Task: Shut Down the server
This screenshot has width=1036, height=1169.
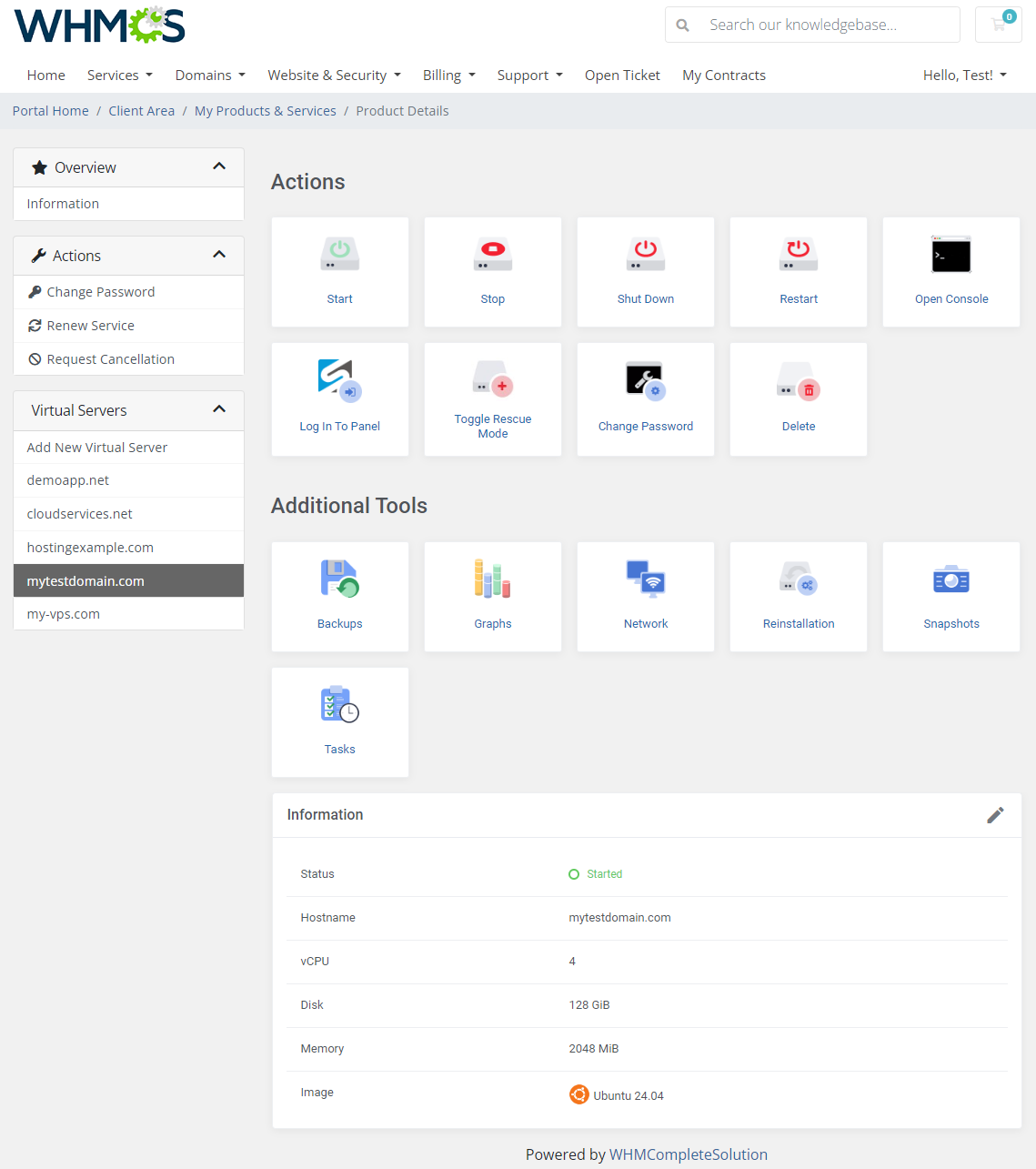Action: click(x=645, y=271)
